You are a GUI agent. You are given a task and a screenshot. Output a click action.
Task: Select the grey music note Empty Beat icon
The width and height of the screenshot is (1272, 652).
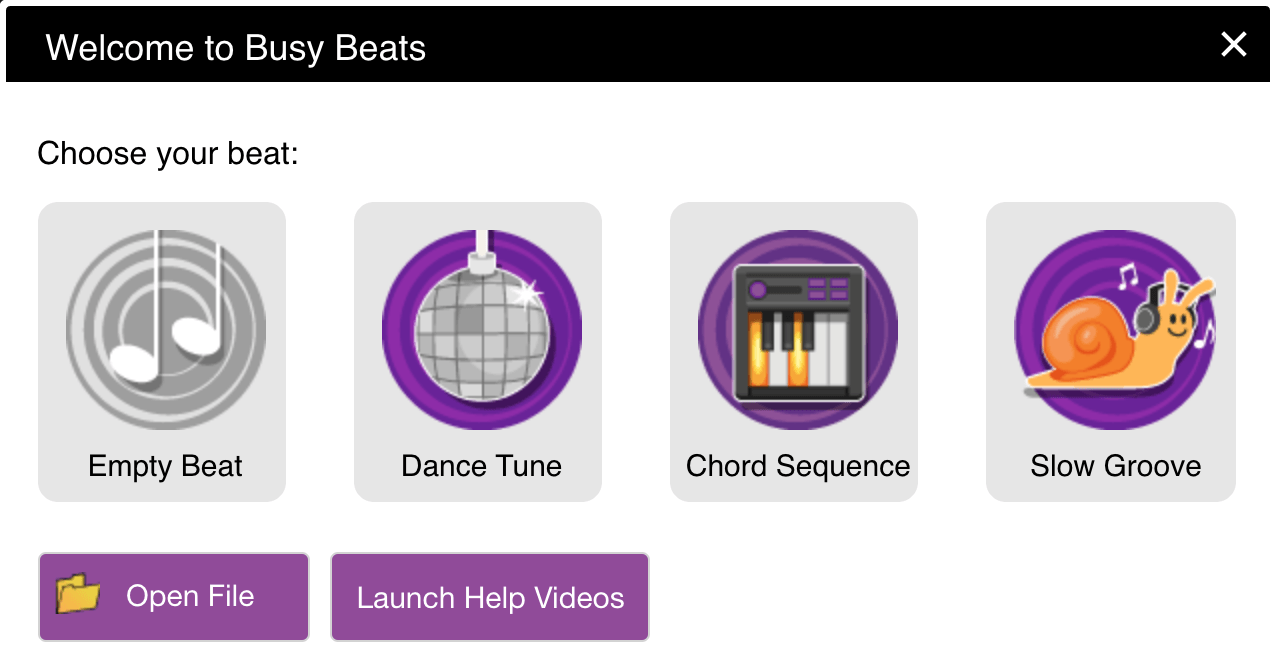click(x=165, y=329)
